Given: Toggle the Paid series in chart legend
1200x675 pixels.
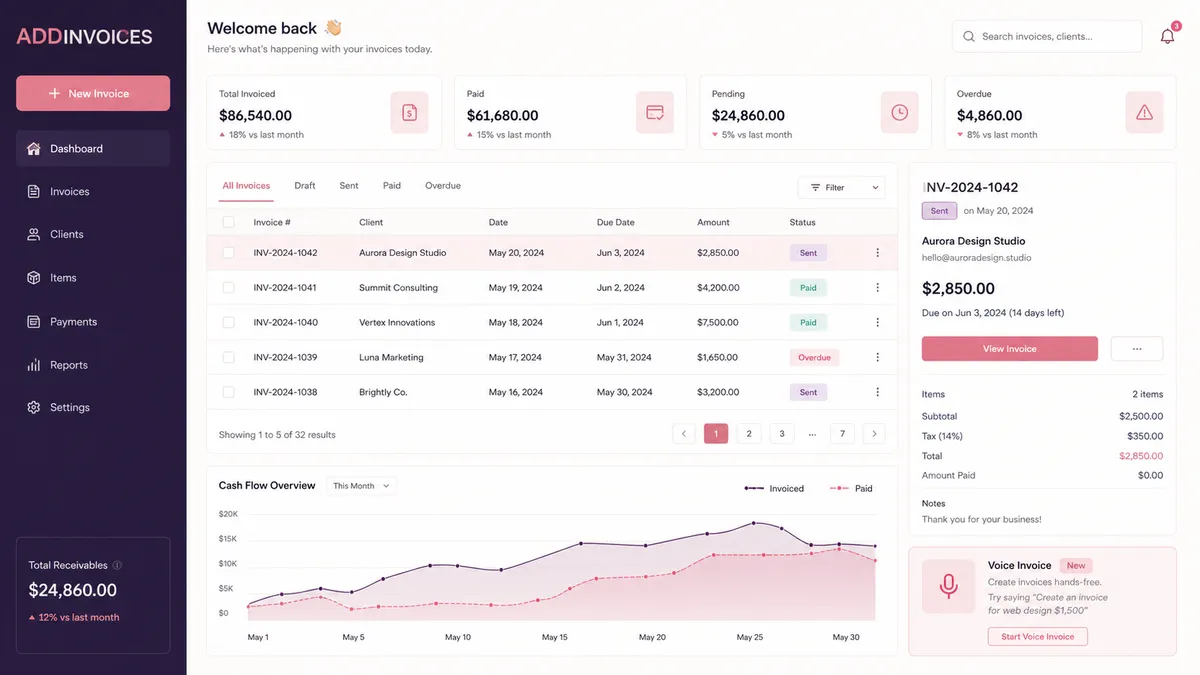Looking at the screenshot, I should click(851, 488).
